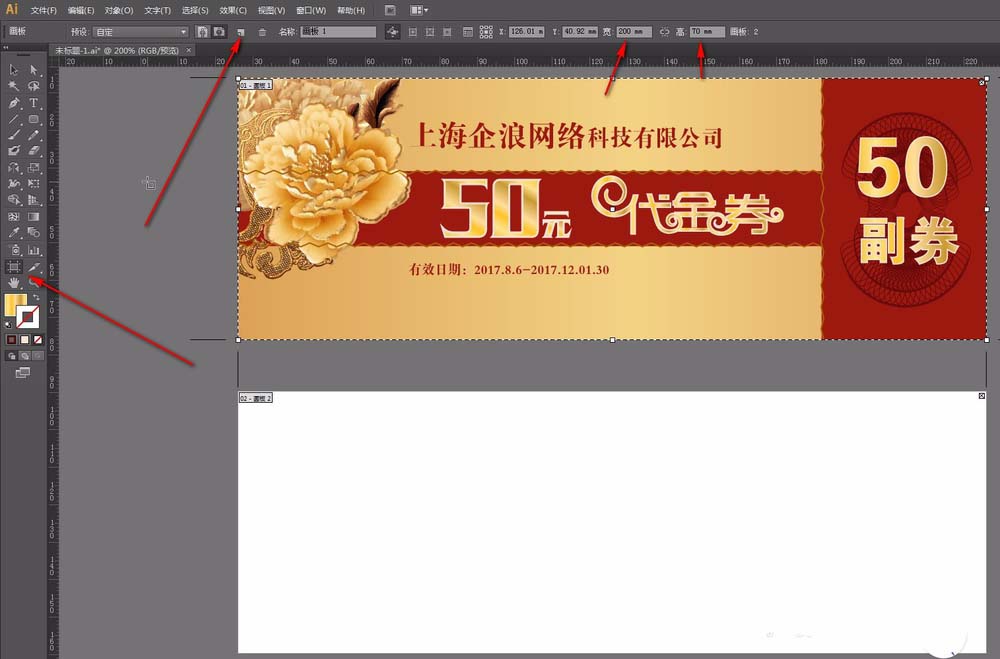Click the 高 height field showing 70 mm
Image resolution: width=1000 pixels, height=659 pixels.
[707, 31]
